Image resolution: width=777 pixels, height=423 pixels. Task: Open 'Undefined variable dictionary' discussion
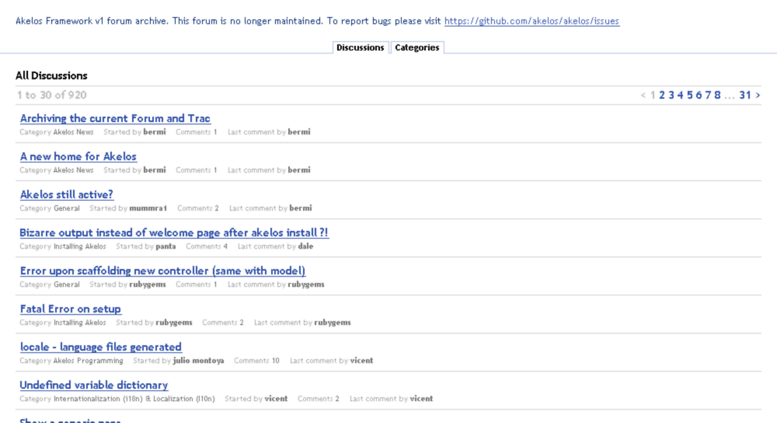click(94, 385)
